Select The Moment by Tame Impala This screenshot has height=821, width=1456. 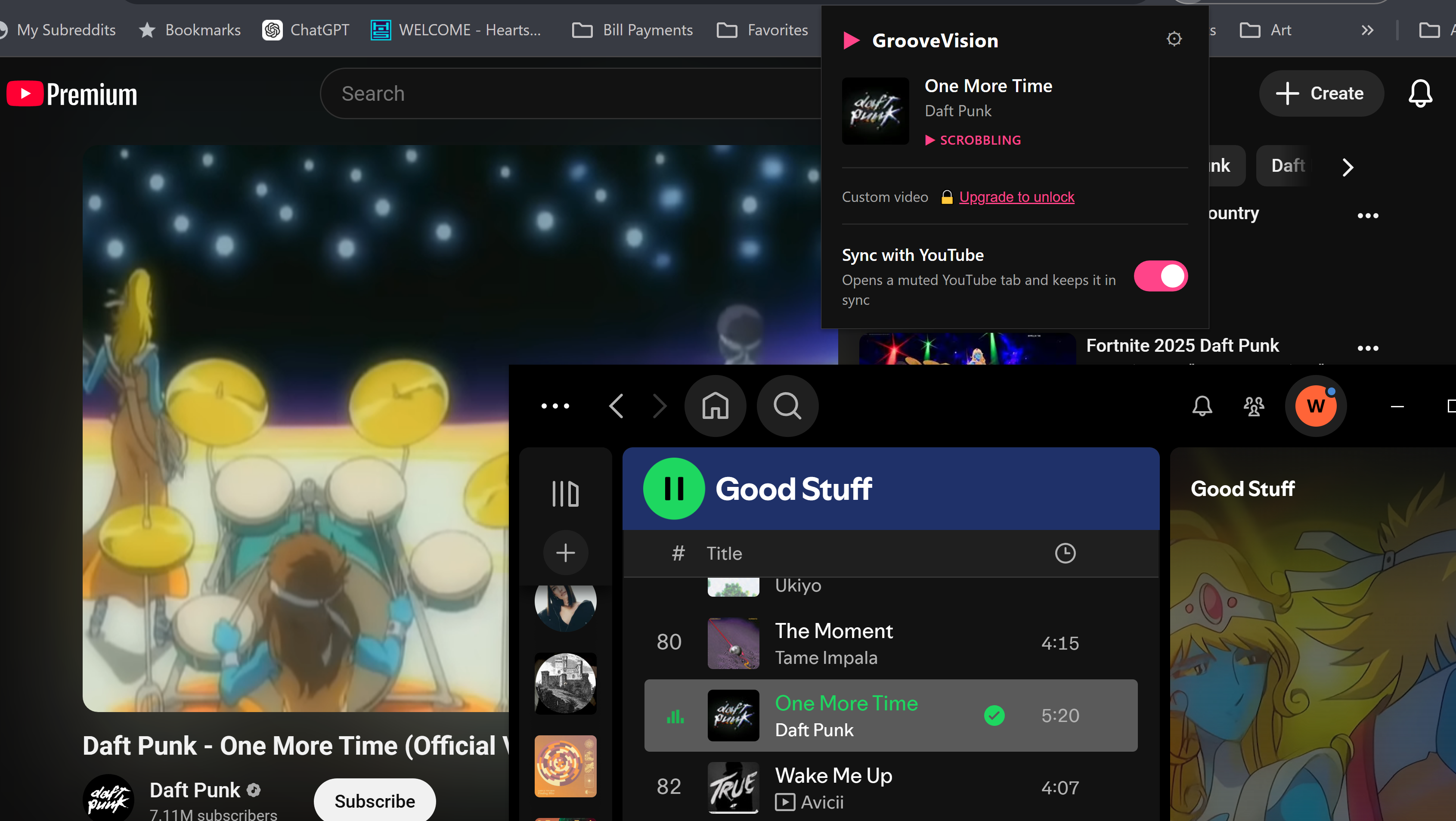click(891, 643)
